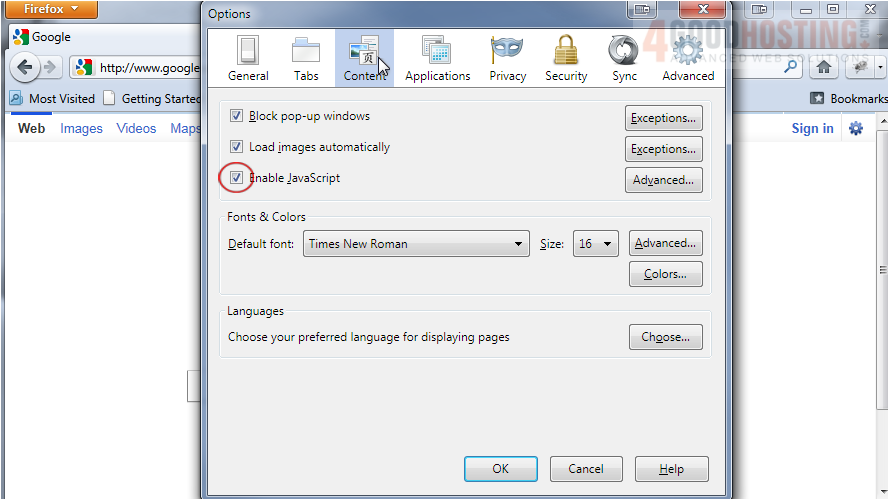Click the browser Back arrow button
This screenshot has height=500, width=889.
pos(25,68)
